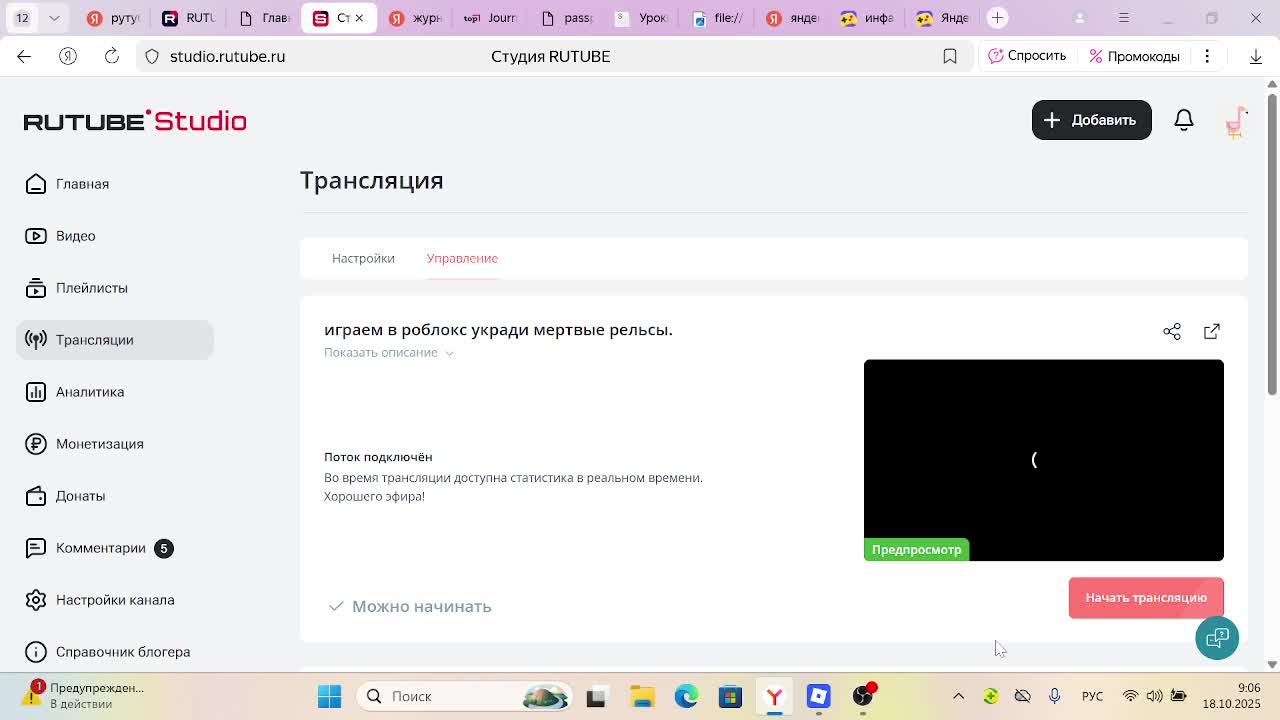Switch to the file:// browser tab
The width and height of the screenshot is (1280, 720).
pos(717,18)
